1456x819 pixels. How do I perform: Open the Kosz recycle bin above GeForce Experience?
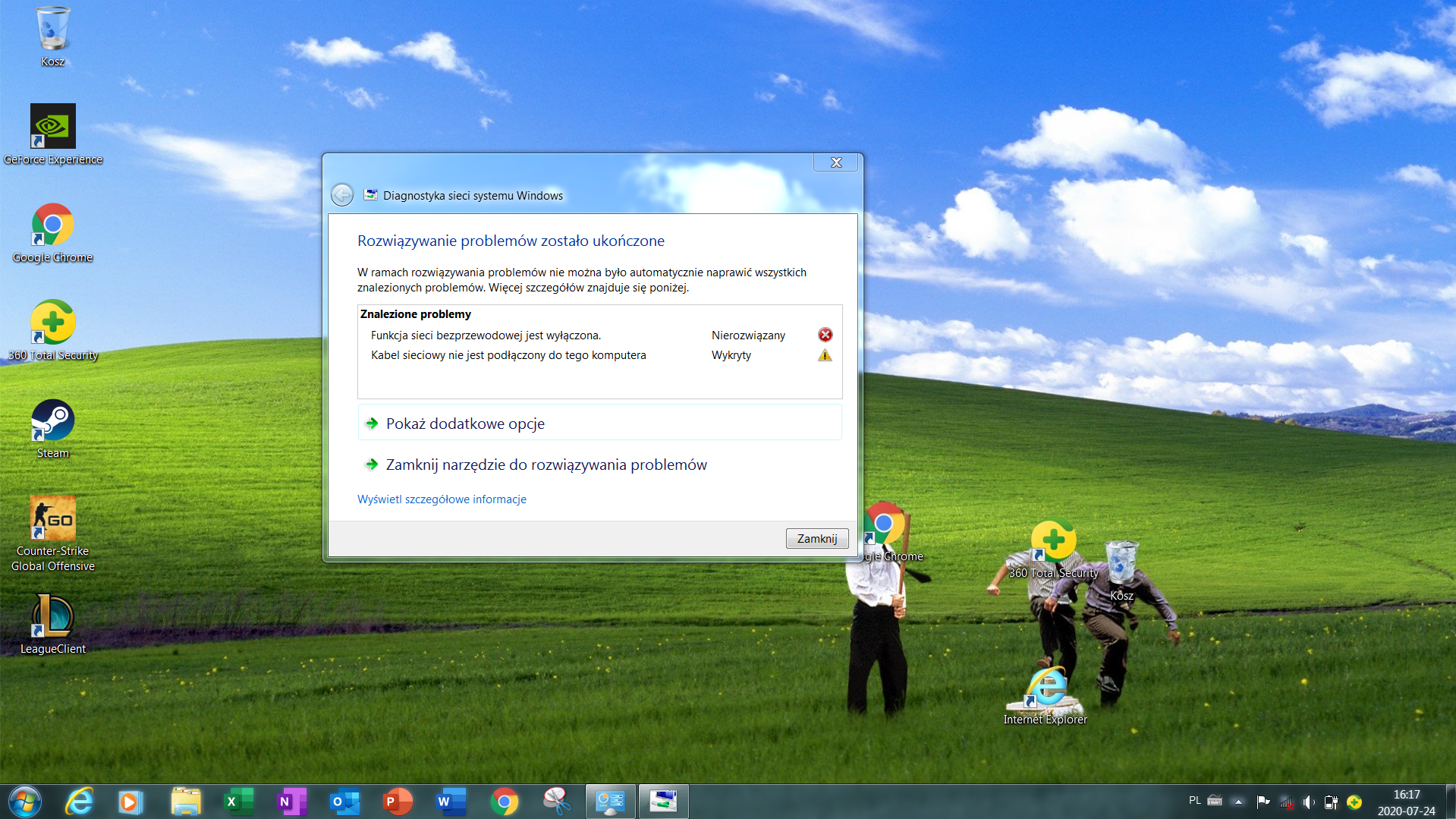(52, 37)
